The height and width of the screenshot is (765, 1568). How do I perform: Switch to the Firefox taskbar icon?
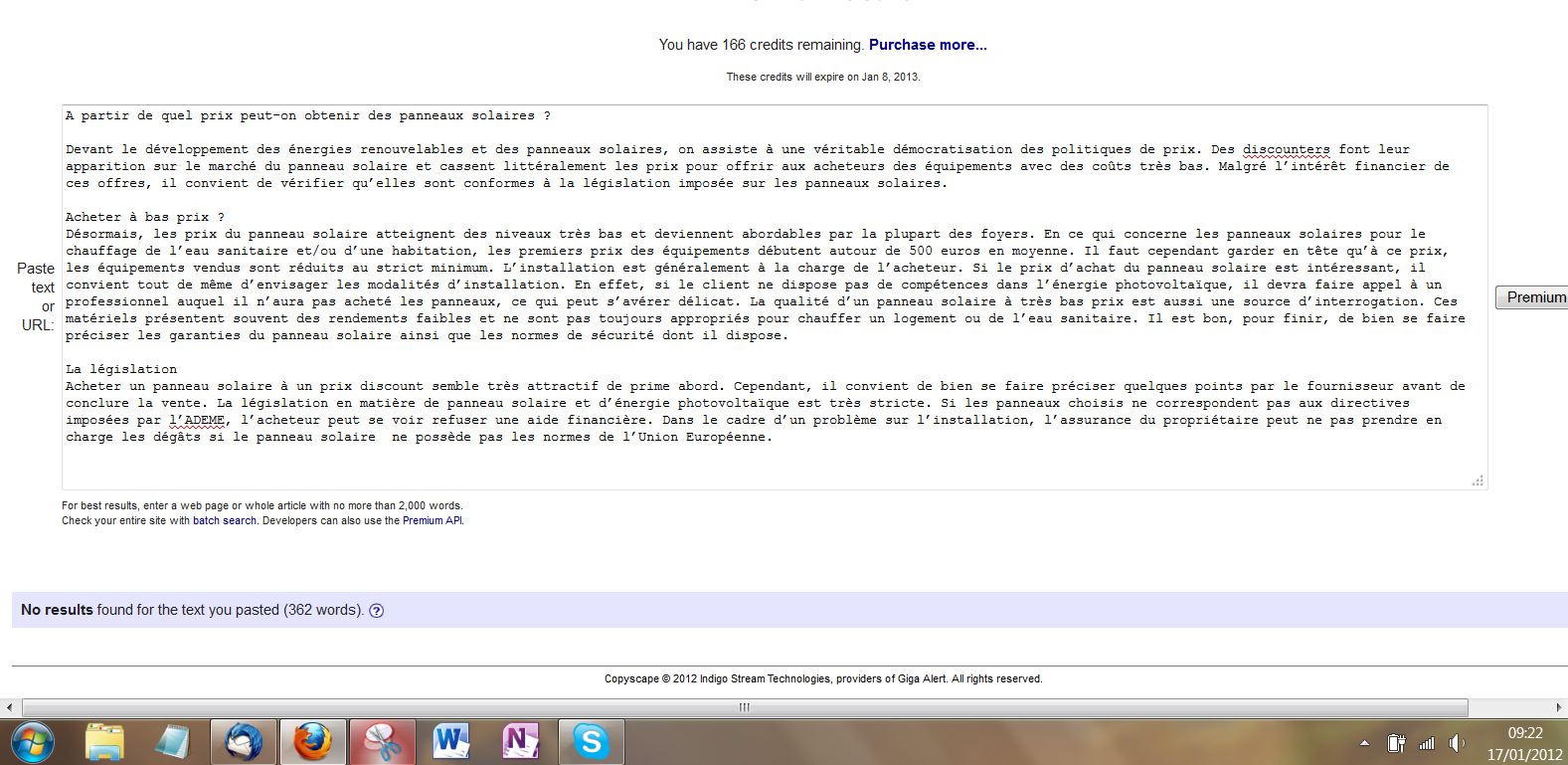(x=311, y=742)
